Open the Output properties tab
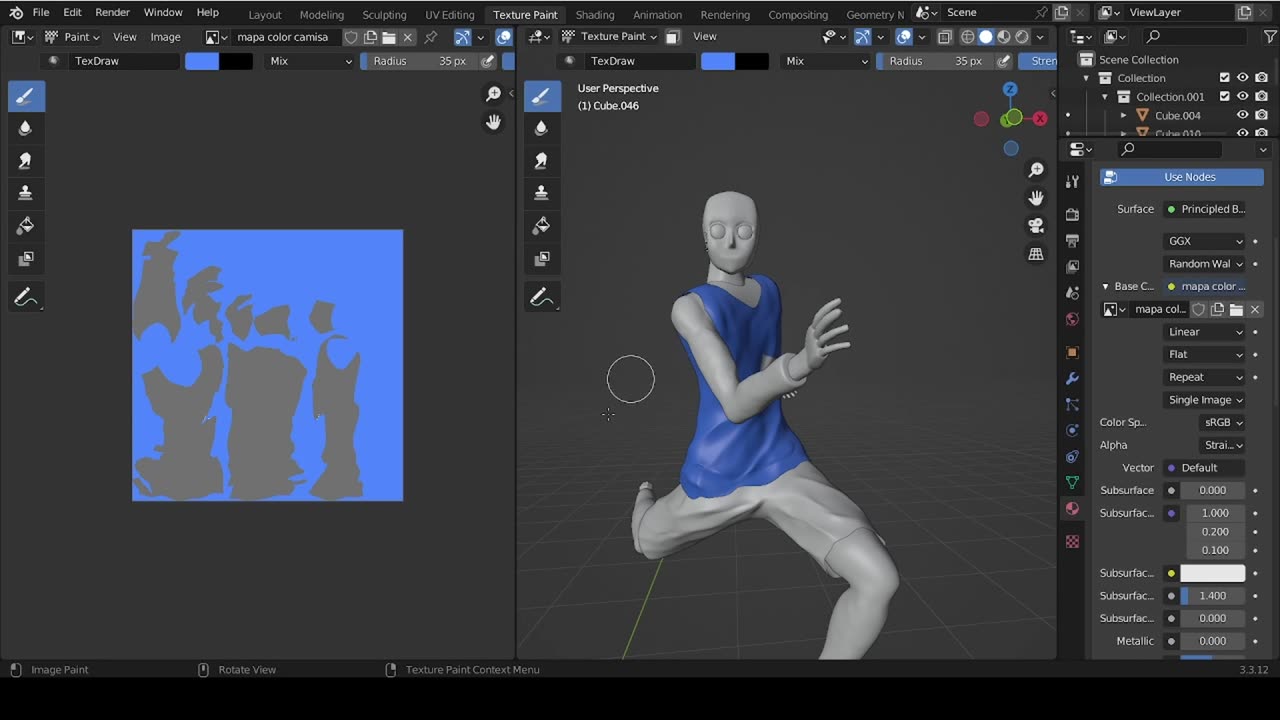This screenshot has height=720, width=1280. (x=1072, y=241)
